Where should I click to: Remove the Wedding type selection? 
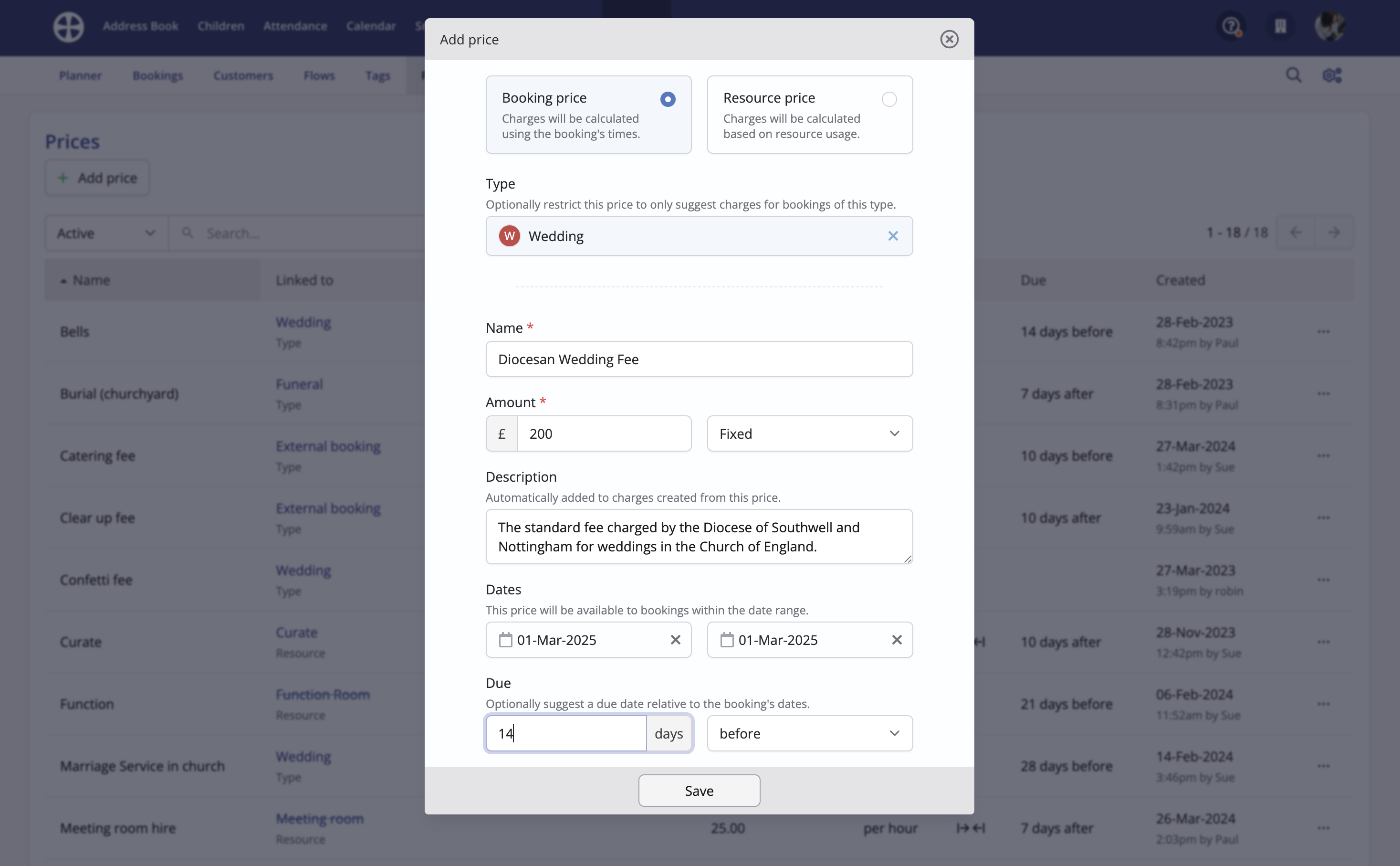point(893,236)
